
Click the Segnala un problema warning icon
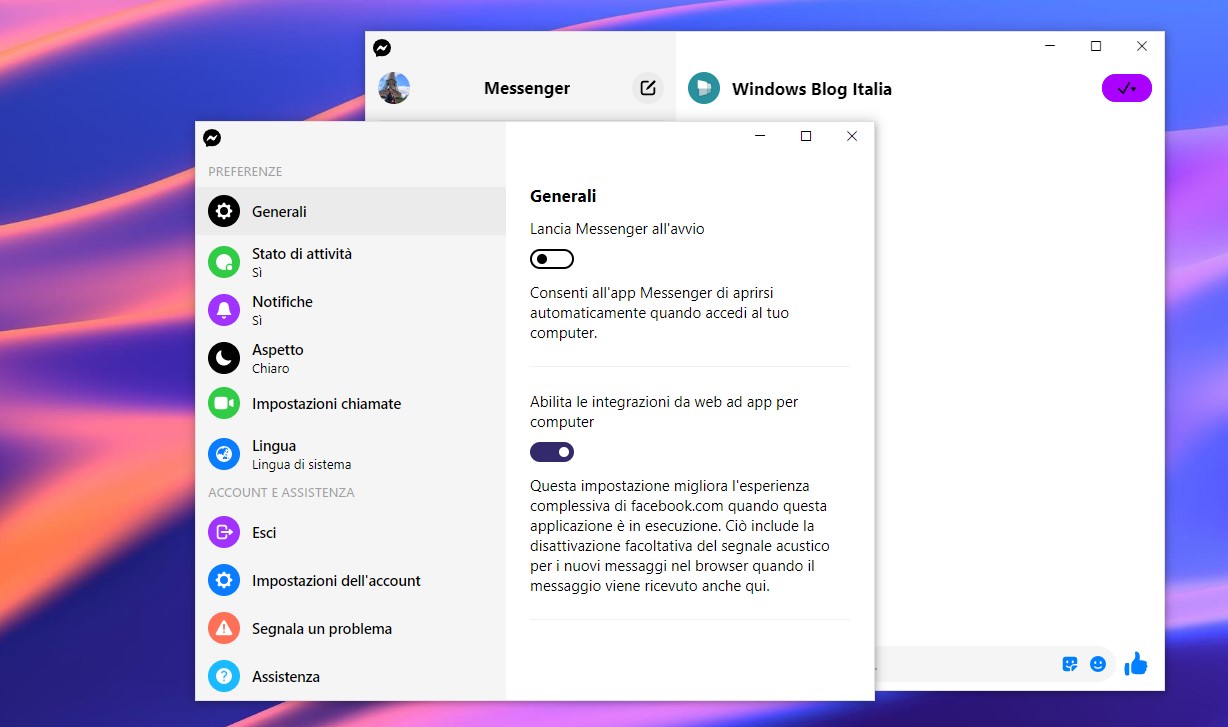tap(224, 628)
